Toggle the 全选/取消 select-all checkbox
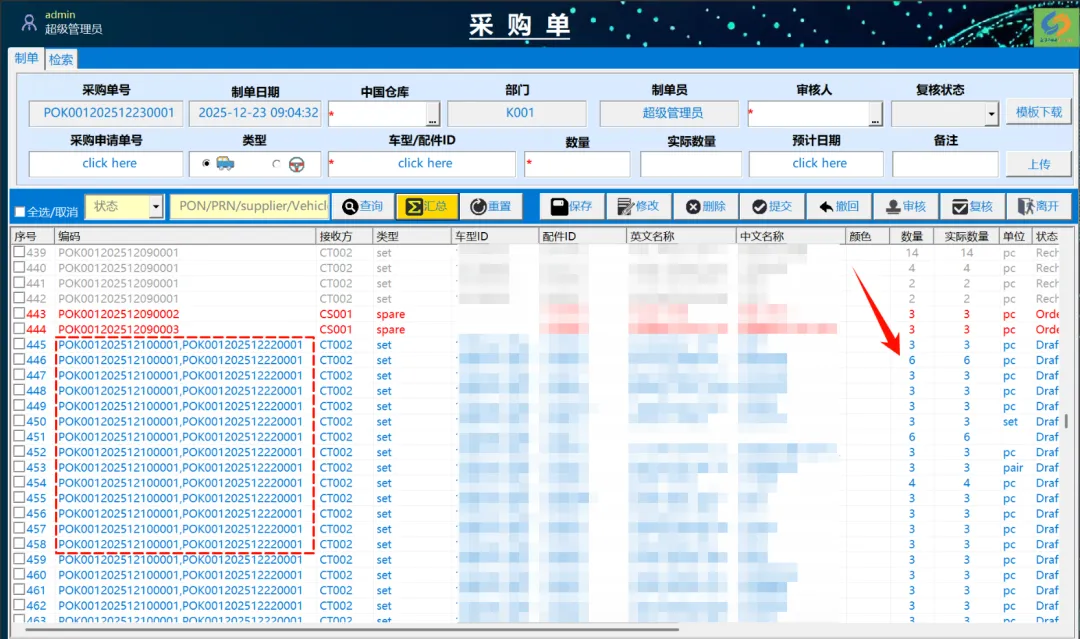This screenshot has height=639, width=1080. 19,211
